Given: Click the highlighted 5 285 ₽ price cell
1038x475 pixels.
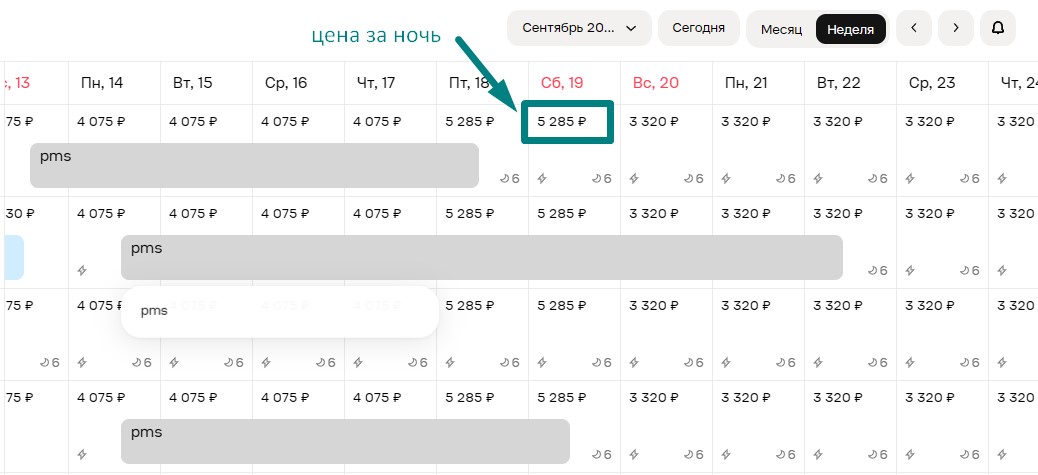Looking at the screenshot, I should [567, 122].
